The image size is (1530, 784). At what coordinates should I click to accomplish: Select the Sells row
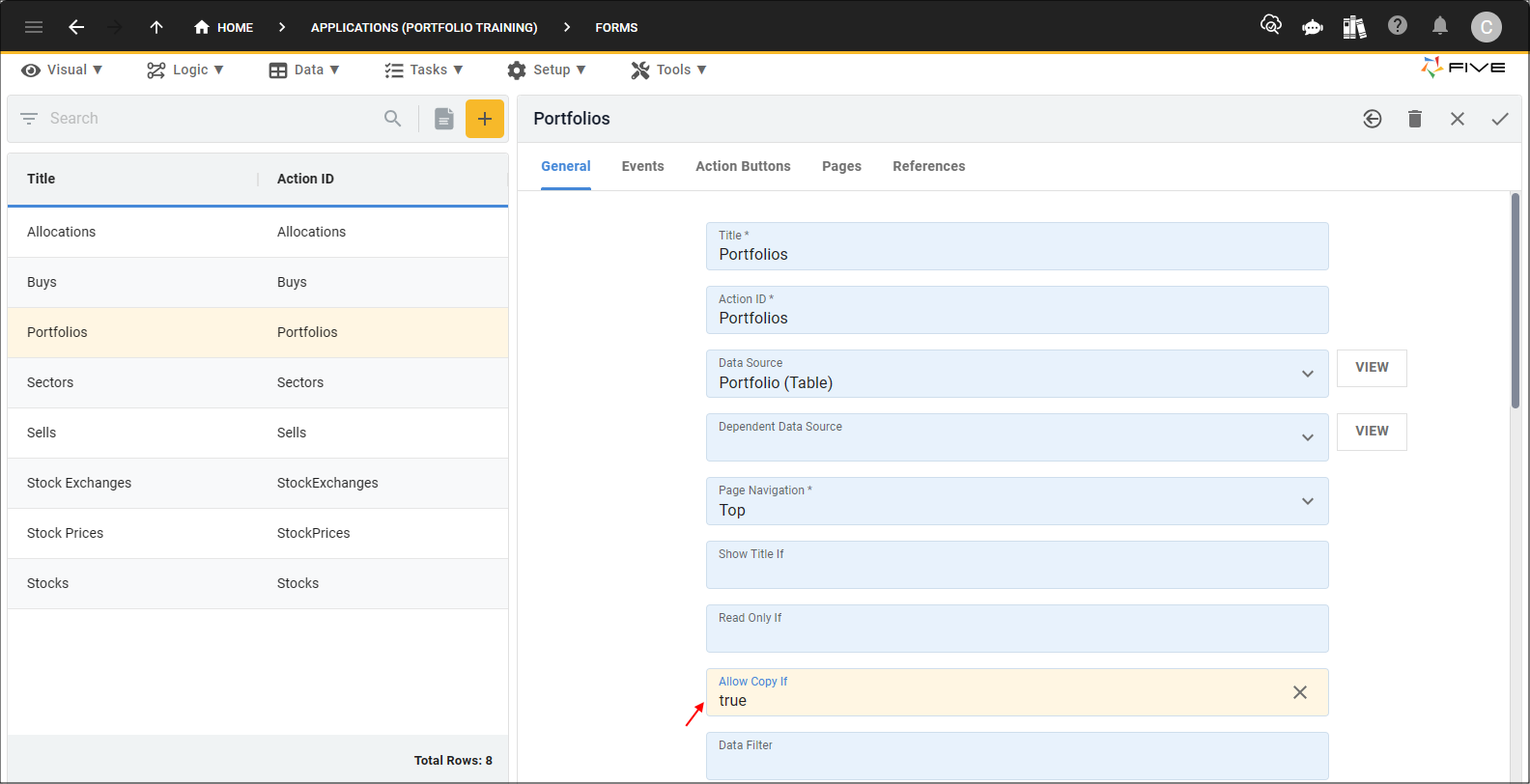pos(258,433)
